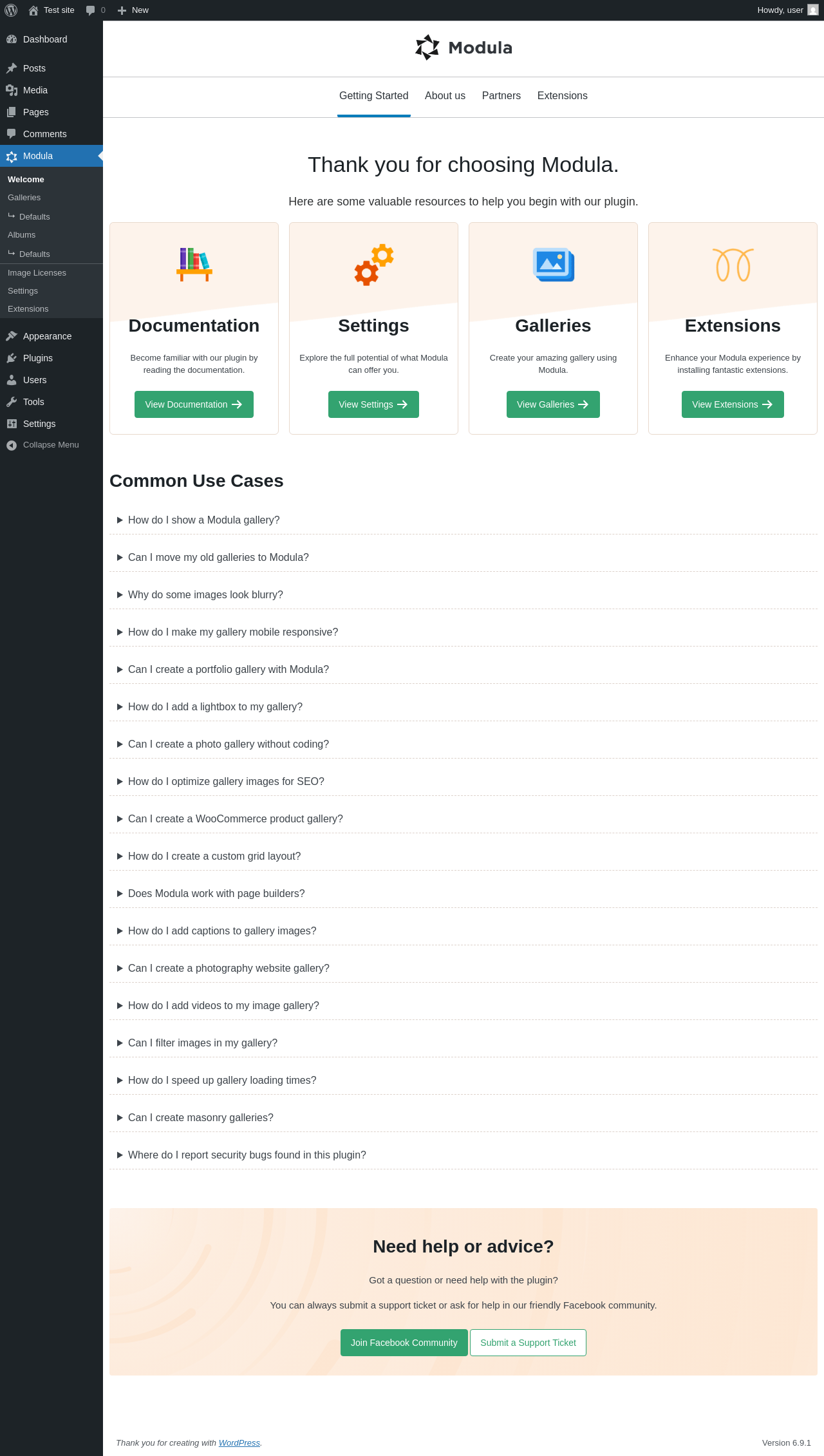Click Submit a Support Ticket button
The height and width of the screenshot is (1456, 824).
click(528, 1343)
